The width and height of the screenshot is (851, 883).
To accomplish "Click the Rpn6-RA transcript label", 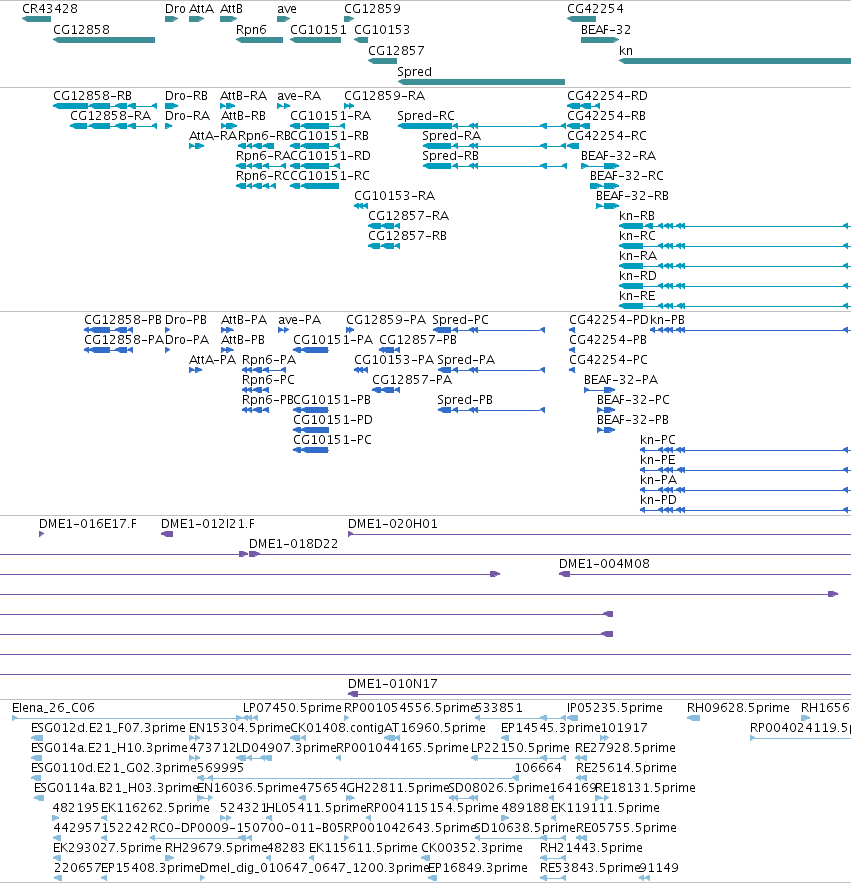I will point(263,156).
